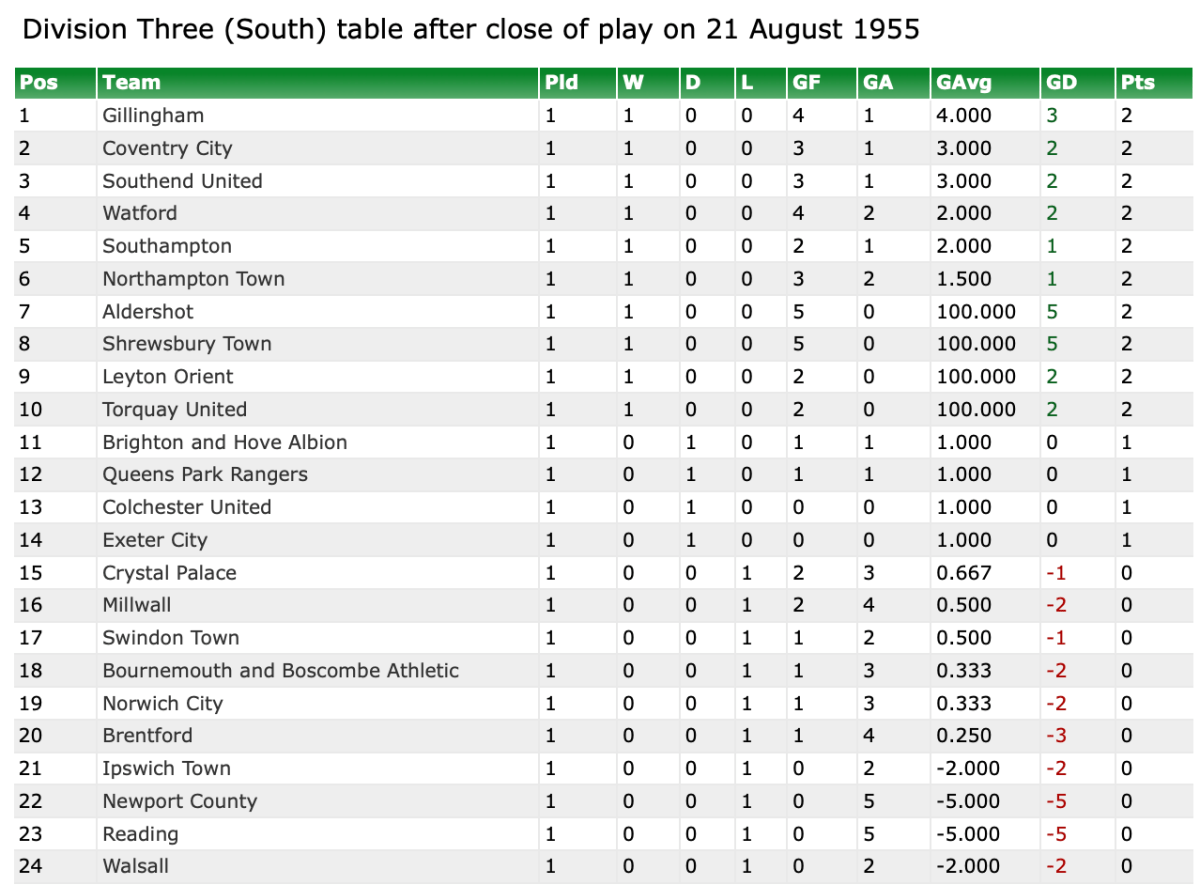The height and width of the screenshot is (885, 1200).
Task: Click the Pld column header
Action: (x=561, y=83)
